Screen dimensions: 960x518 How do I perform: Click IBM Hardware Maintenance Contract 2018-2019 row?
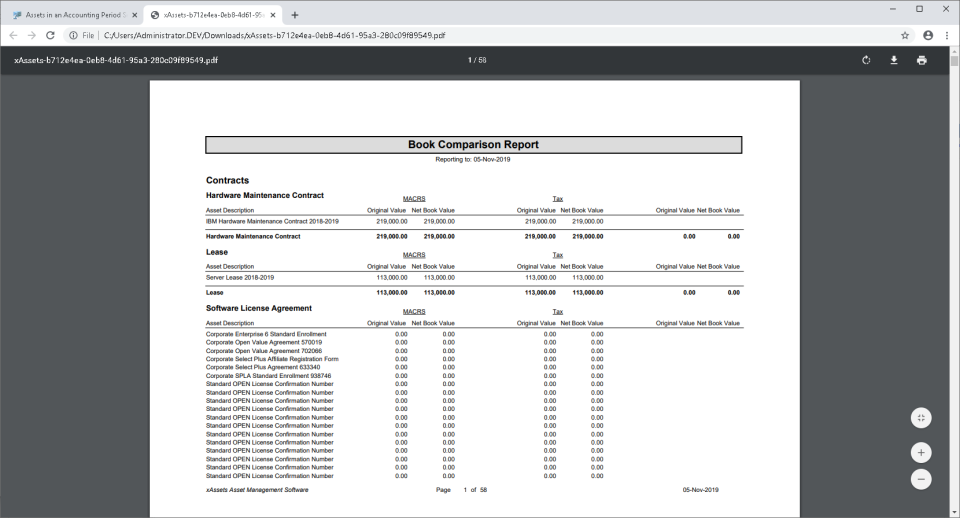[405, 222]
